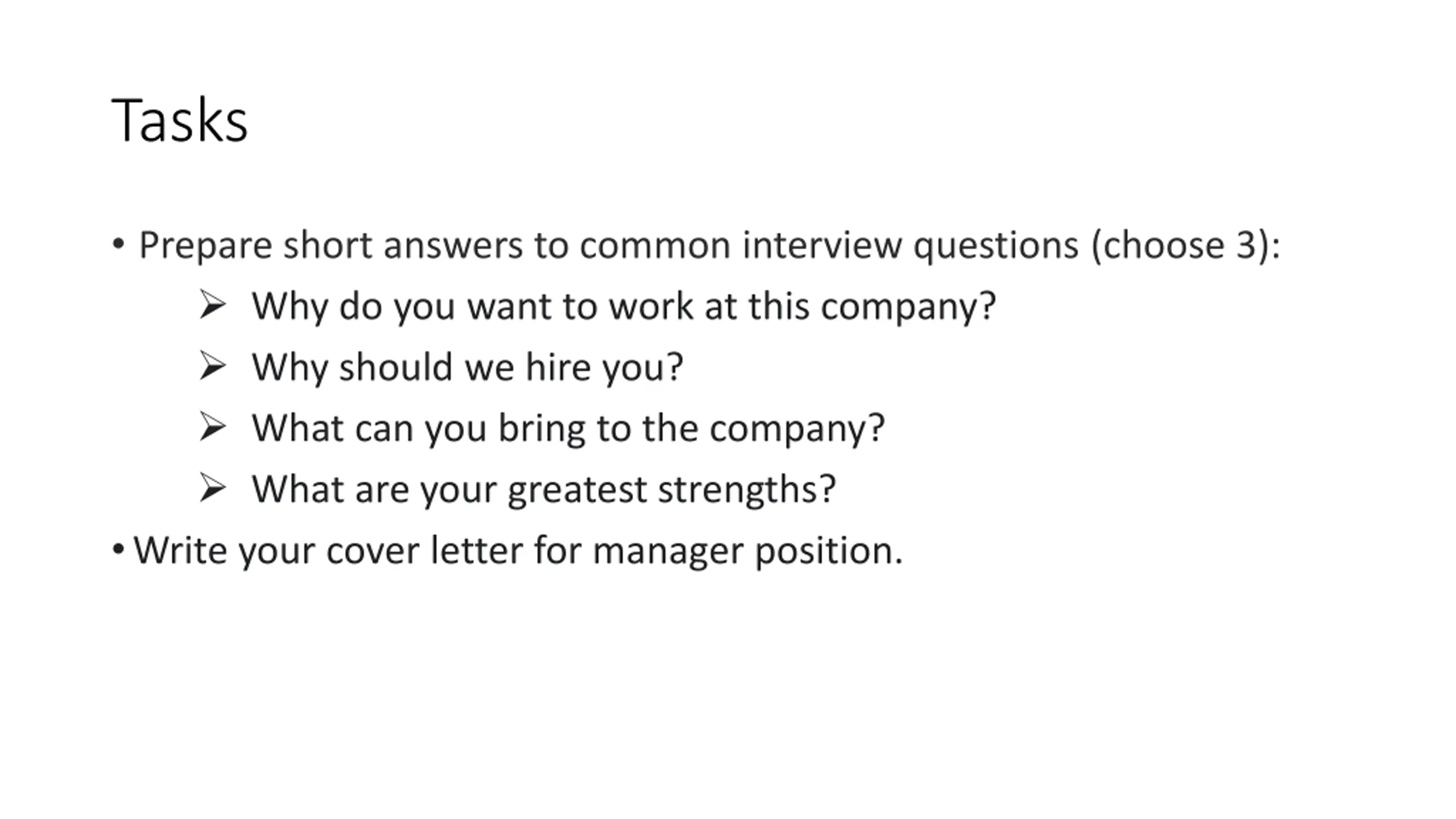Click the words 'this company?' in the first question
The image size is (1456, 819).
click(x=872, y=307)
